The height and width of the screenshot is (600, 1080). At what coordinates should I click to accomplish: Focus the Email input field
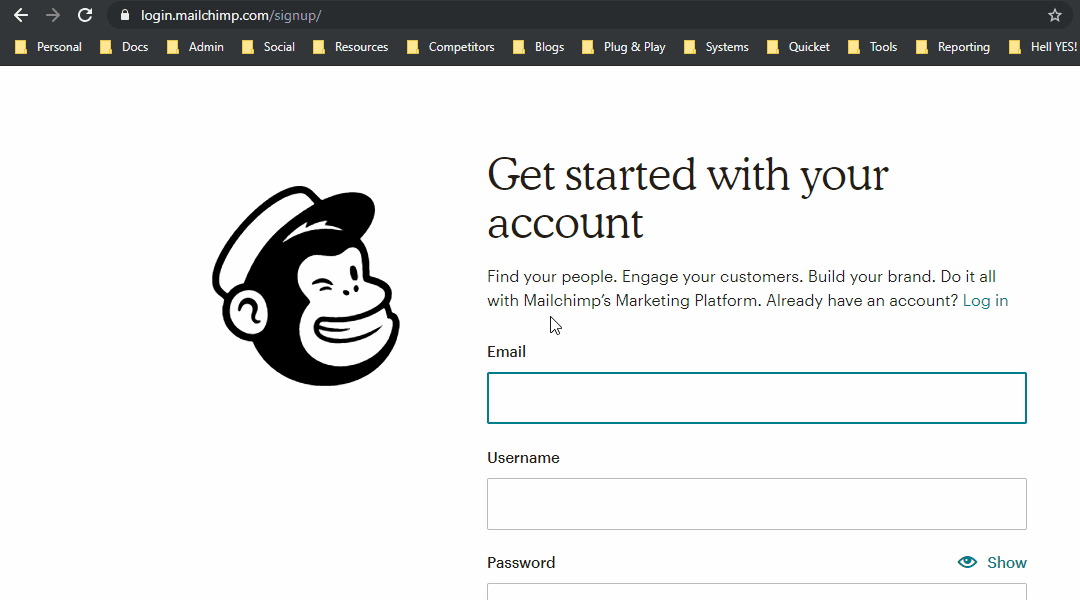pyautogui.click(x=756, y=398)
